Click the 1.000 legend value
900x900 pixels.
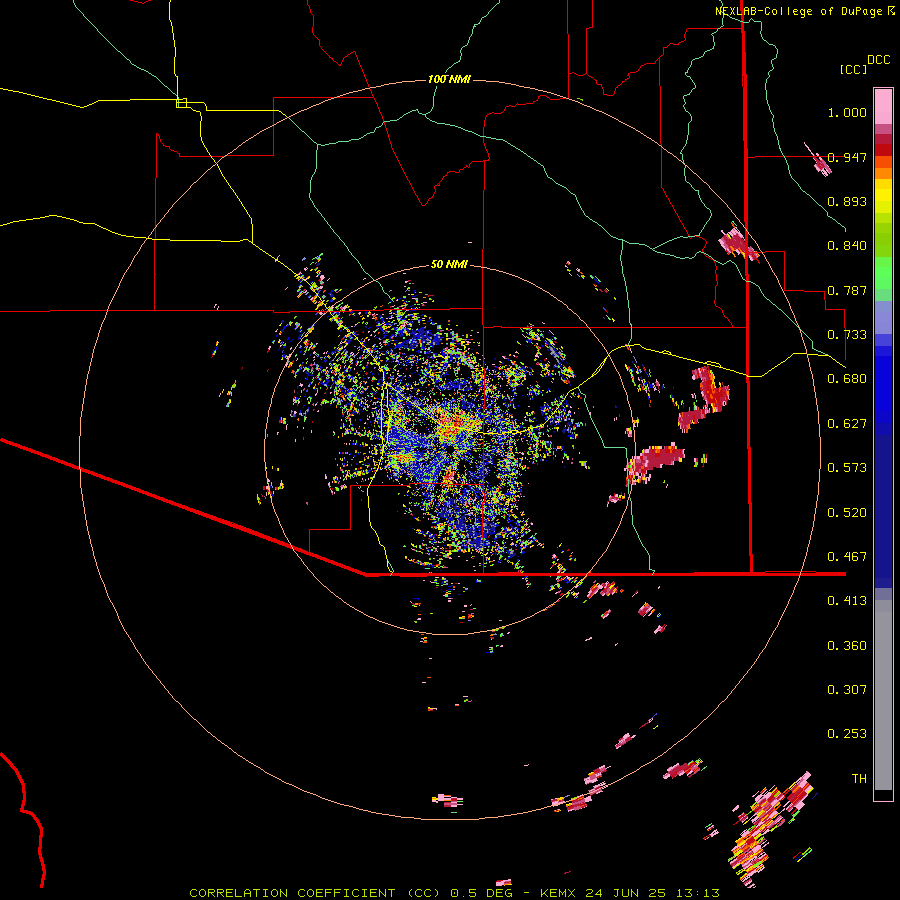[847, 113]
